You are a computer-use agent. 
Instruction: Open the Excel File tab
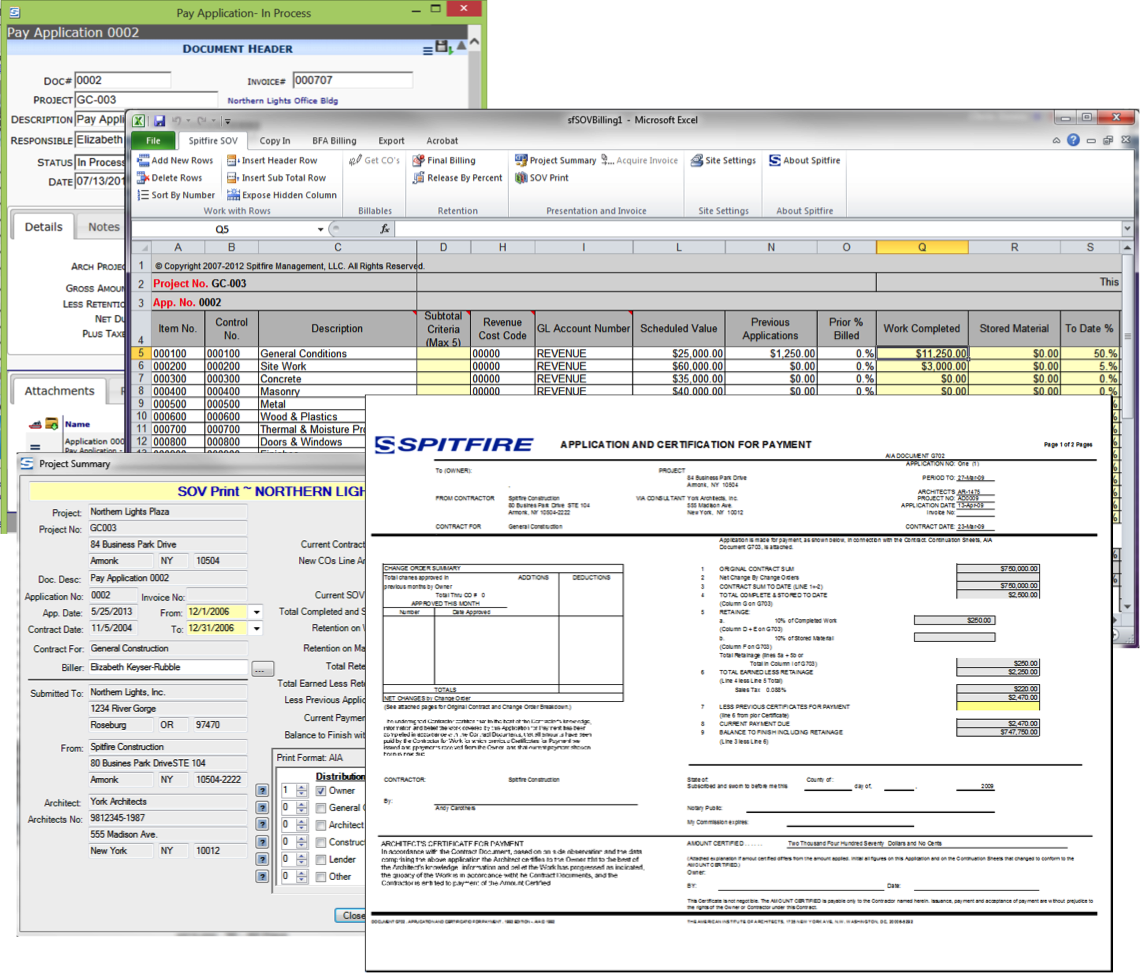coord(153,140)
